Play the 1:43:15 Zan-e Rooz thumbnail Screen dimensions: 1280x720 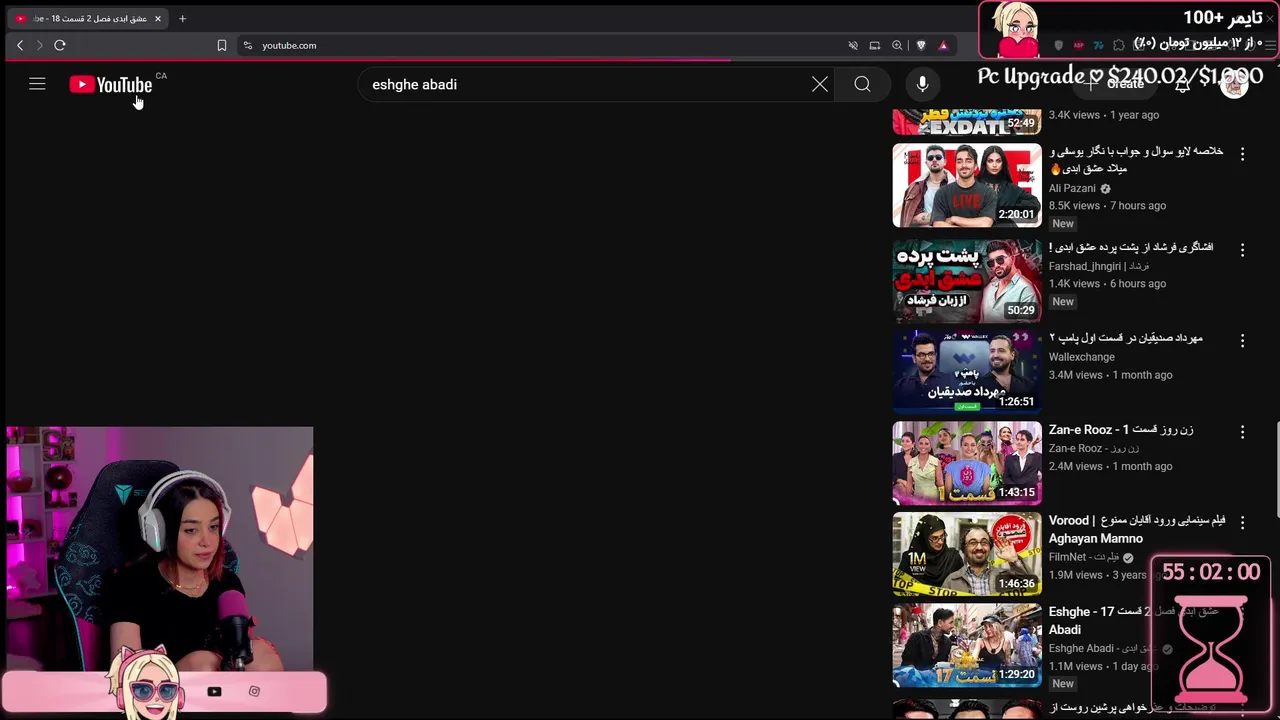click(x=967, y=463)
